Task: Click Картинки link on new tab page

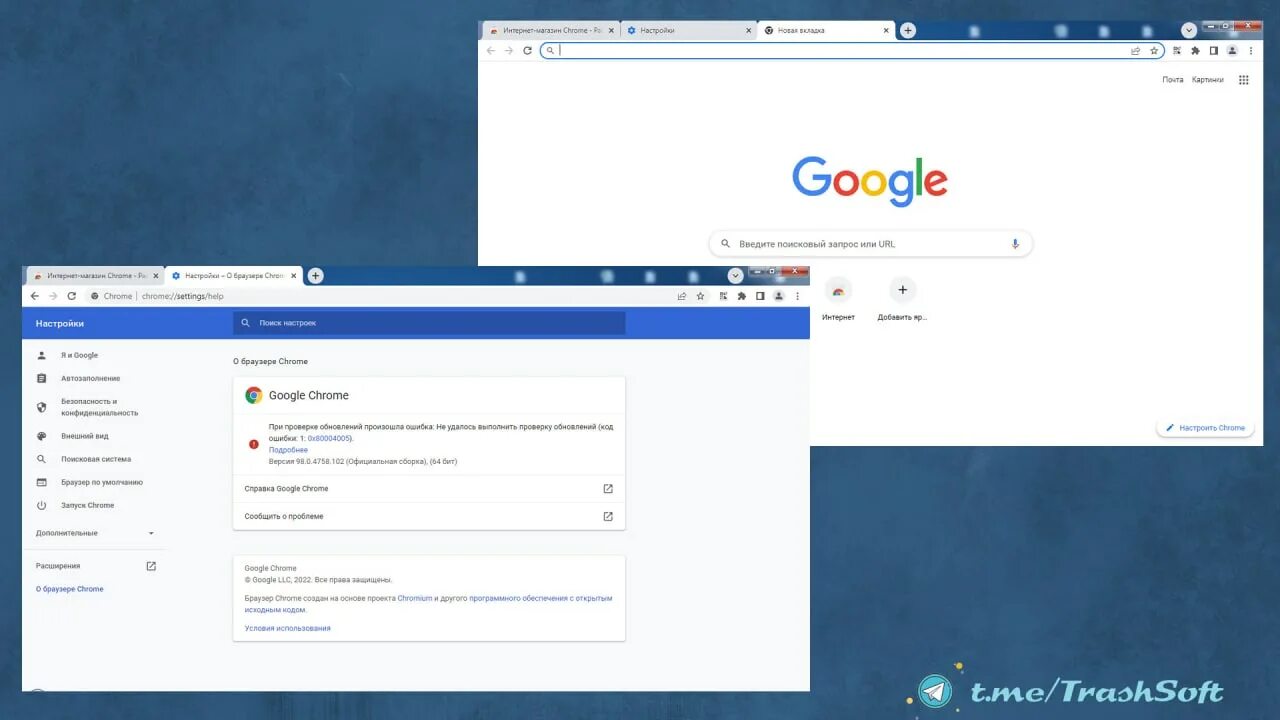Action: tap(1207, 80)
